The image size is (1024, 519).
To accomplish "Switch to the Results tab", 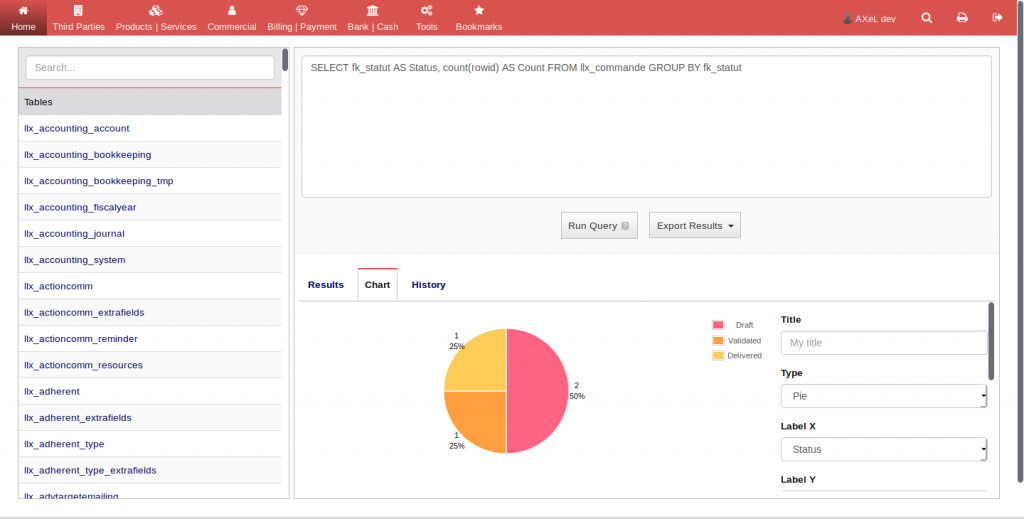I will click(326, 285).
